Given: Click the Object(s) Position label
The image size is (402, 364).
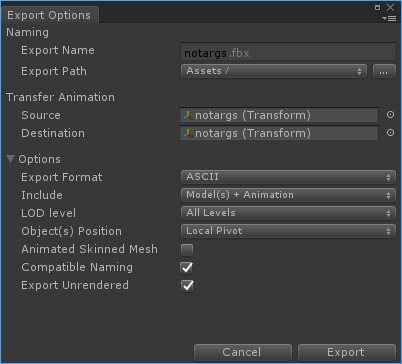Looking at the screenshot, I should [x=71, y=231].
